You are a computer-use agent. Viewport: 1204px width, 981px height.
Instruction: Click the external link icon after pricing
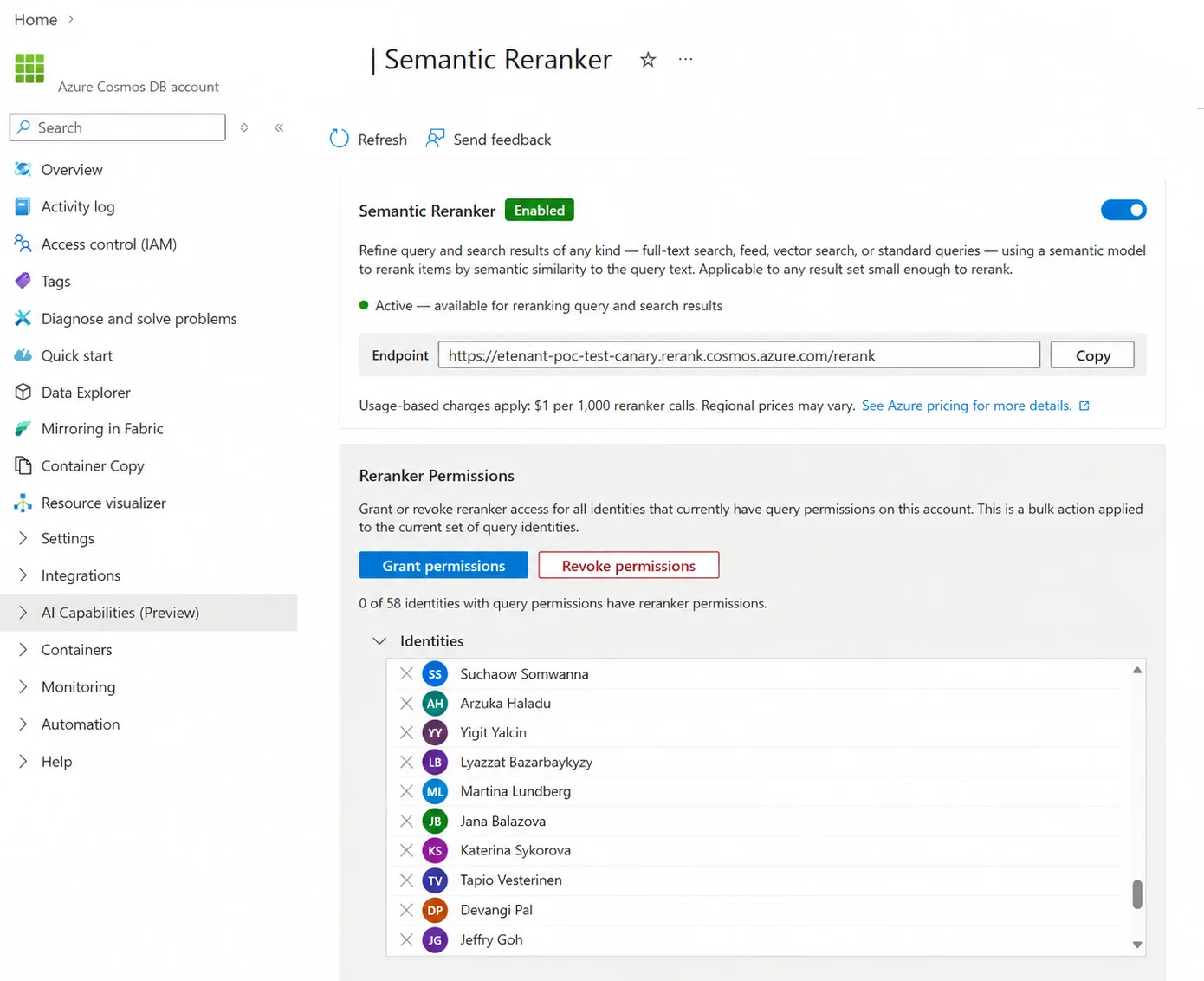[x=1084, y=406]
